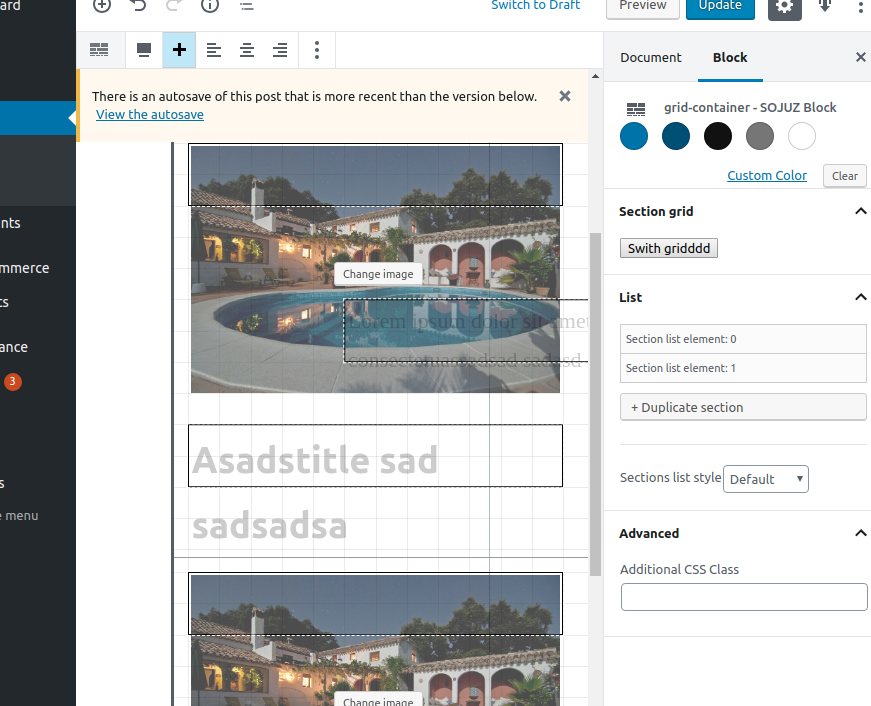
Task: Focus the Additional CSS Class field
Action: tap(744, 597)
